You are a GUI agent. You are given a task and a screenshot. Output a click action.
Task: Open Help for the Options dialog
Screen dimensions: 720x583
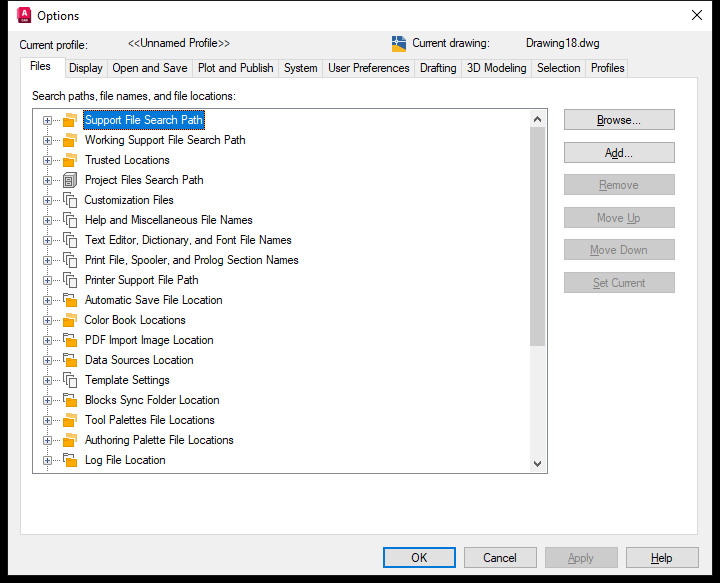662,557
